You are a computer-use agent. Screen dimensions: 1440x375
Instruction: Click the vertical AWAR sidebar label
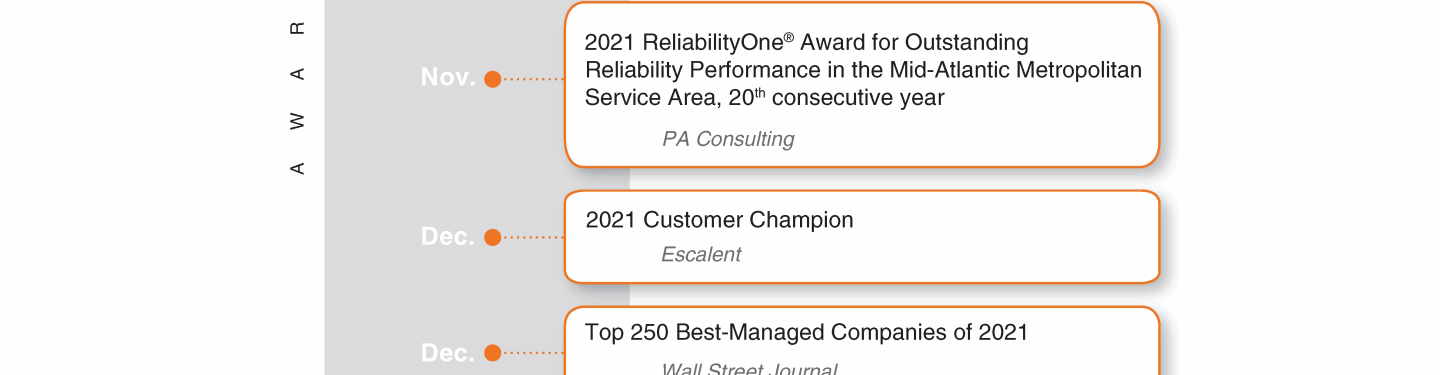[297, 97]
